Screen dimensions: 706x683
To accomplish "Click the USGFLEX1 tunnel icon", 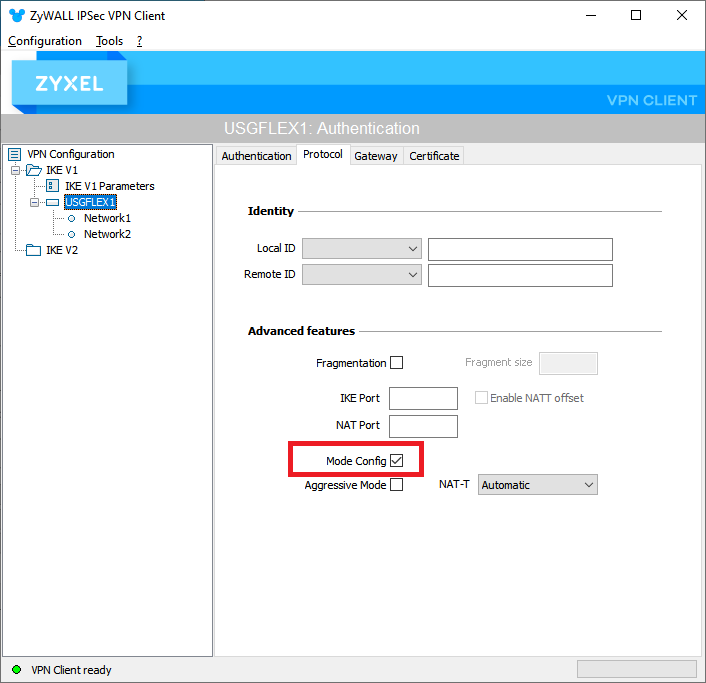I will [x=52, y=202].
